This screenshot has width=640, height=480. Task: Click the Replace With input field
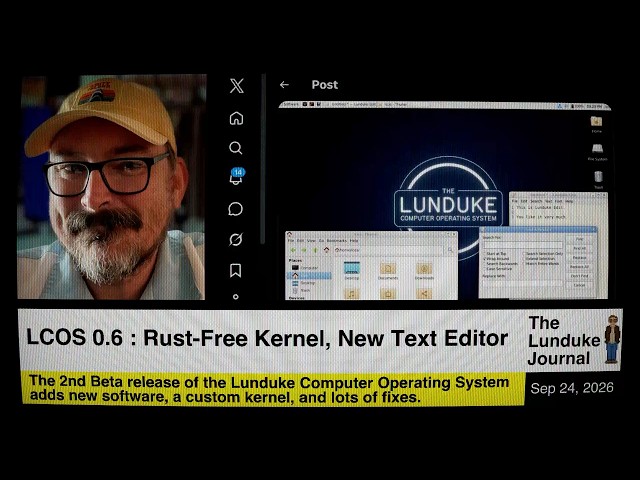pos(523,283)
